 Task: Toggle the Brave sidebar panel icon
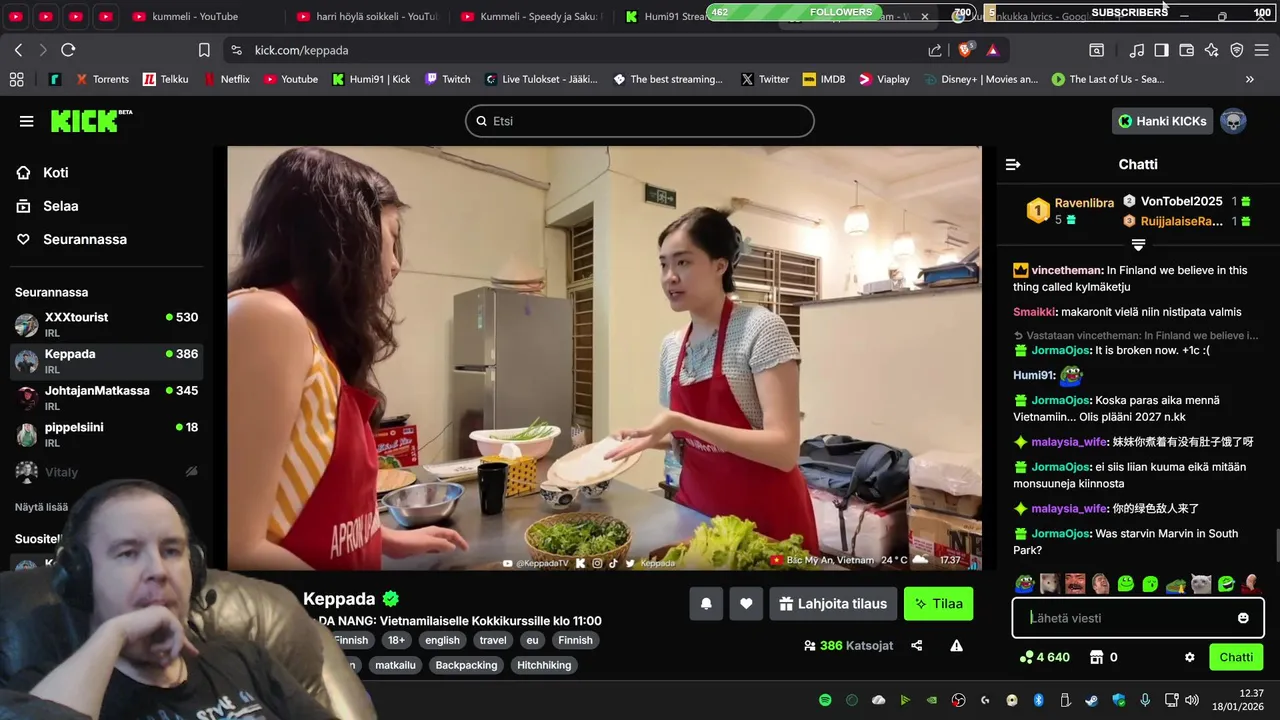[x=1161, y=50]
